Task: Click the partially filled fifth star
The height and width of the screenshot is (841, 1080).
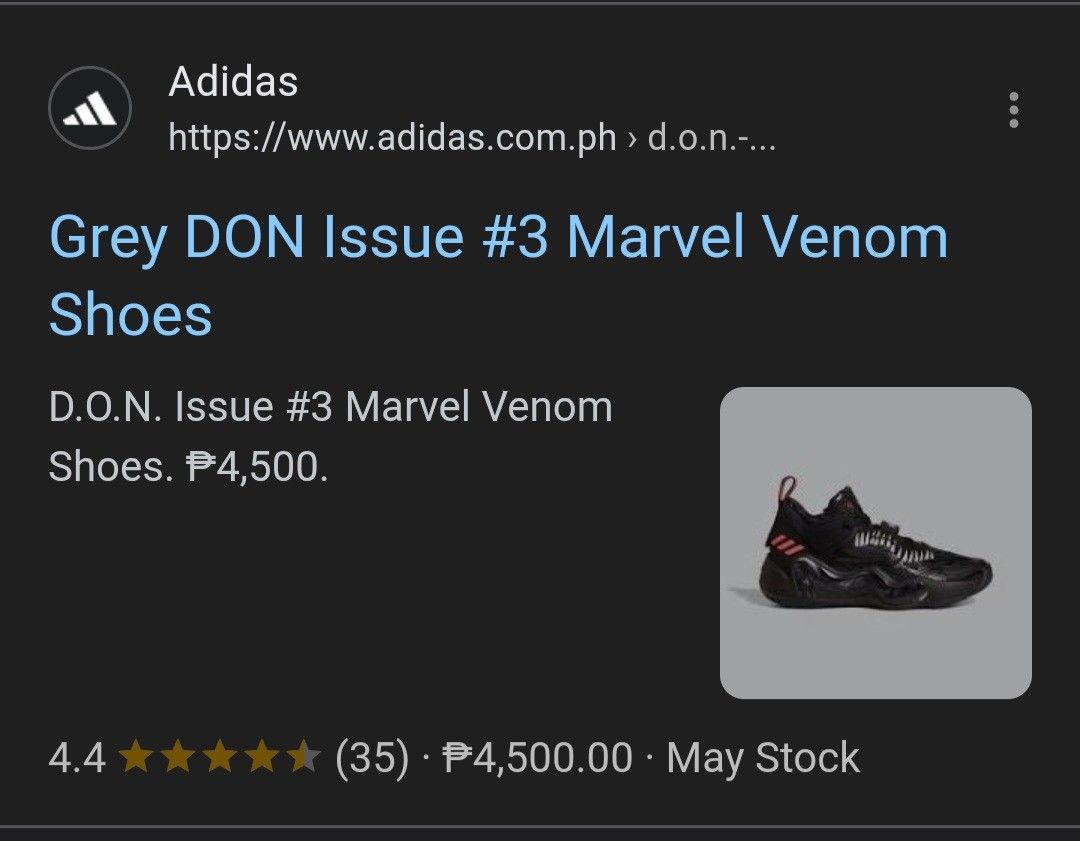Action: 303,758
